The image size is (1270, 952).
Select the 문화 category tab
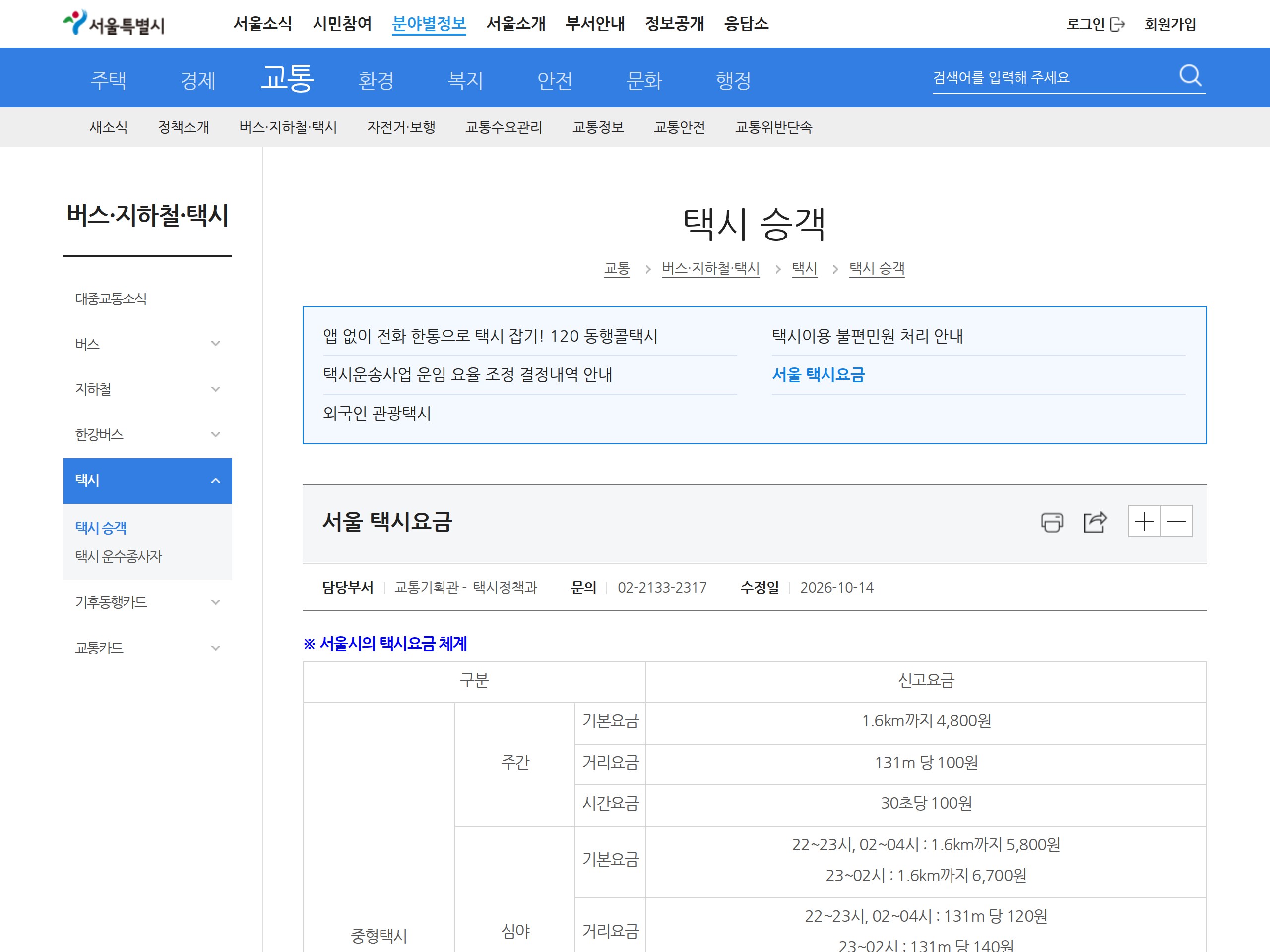click(644, 80)
